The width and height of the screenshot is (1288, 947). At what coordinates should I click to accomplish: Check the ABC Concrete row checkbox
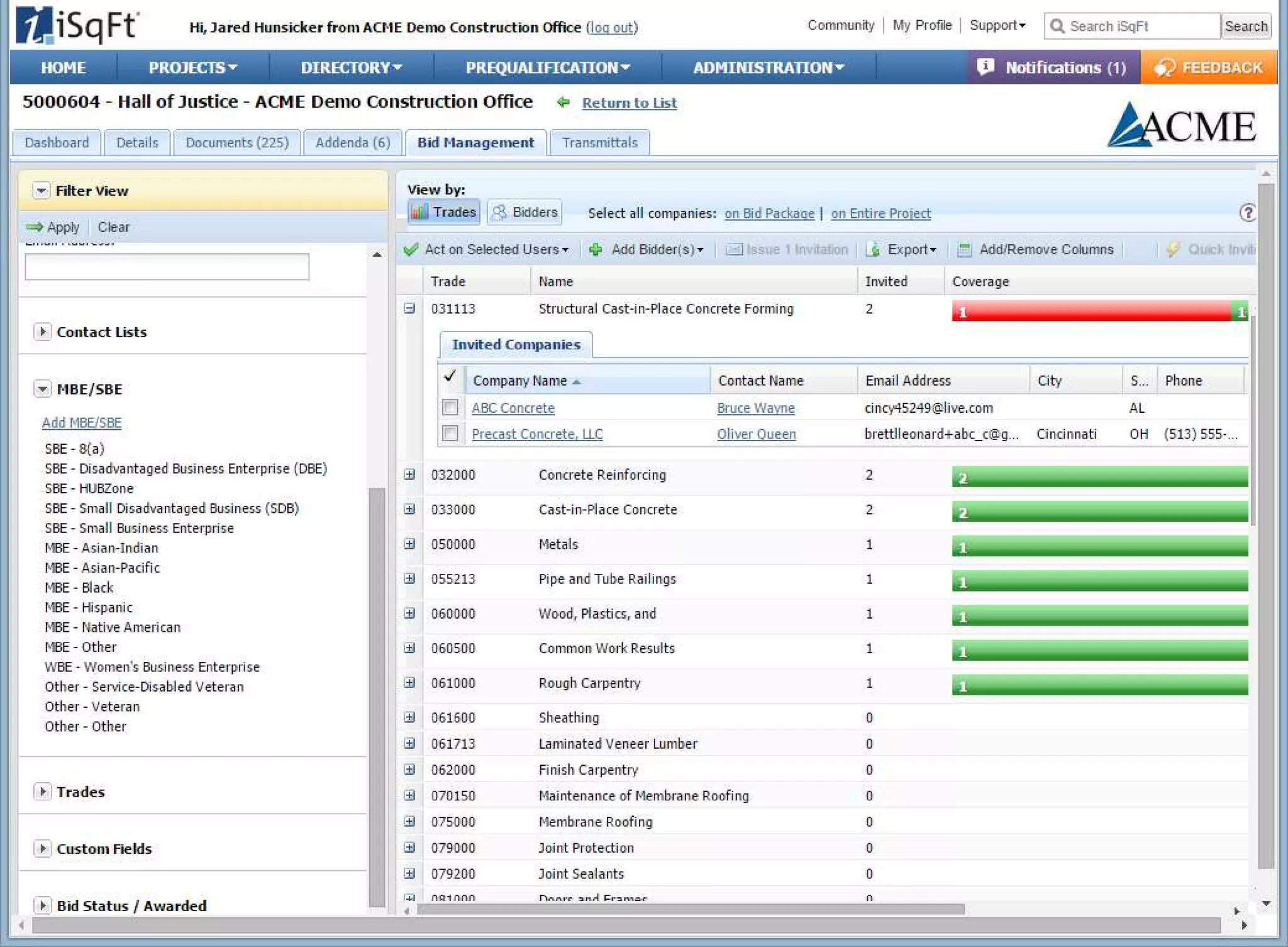point(450,407)
